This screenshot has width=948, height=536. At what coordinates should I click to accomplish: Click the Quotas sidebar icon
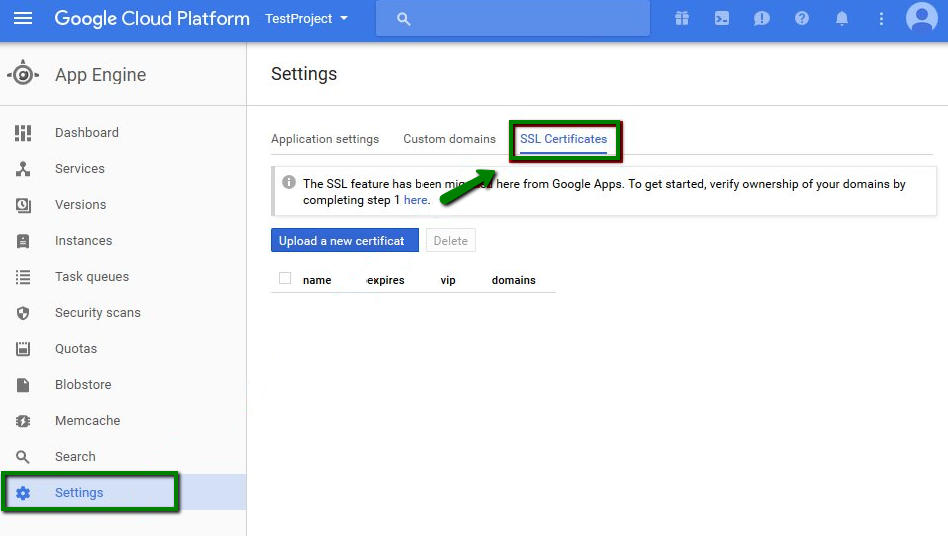(x=23, y=349)
